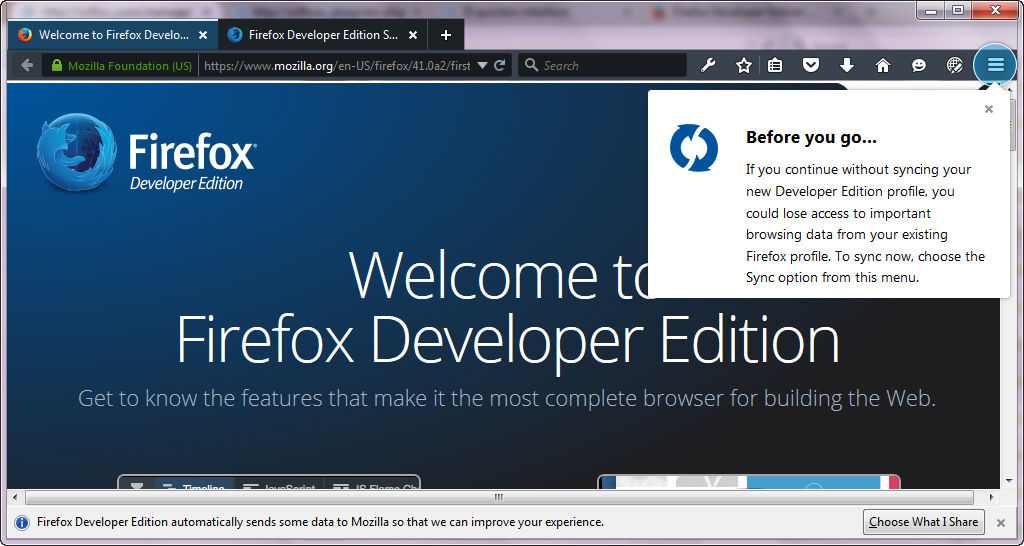
Task: Close the Before you go popup
Action: click(x=989, y=109)
